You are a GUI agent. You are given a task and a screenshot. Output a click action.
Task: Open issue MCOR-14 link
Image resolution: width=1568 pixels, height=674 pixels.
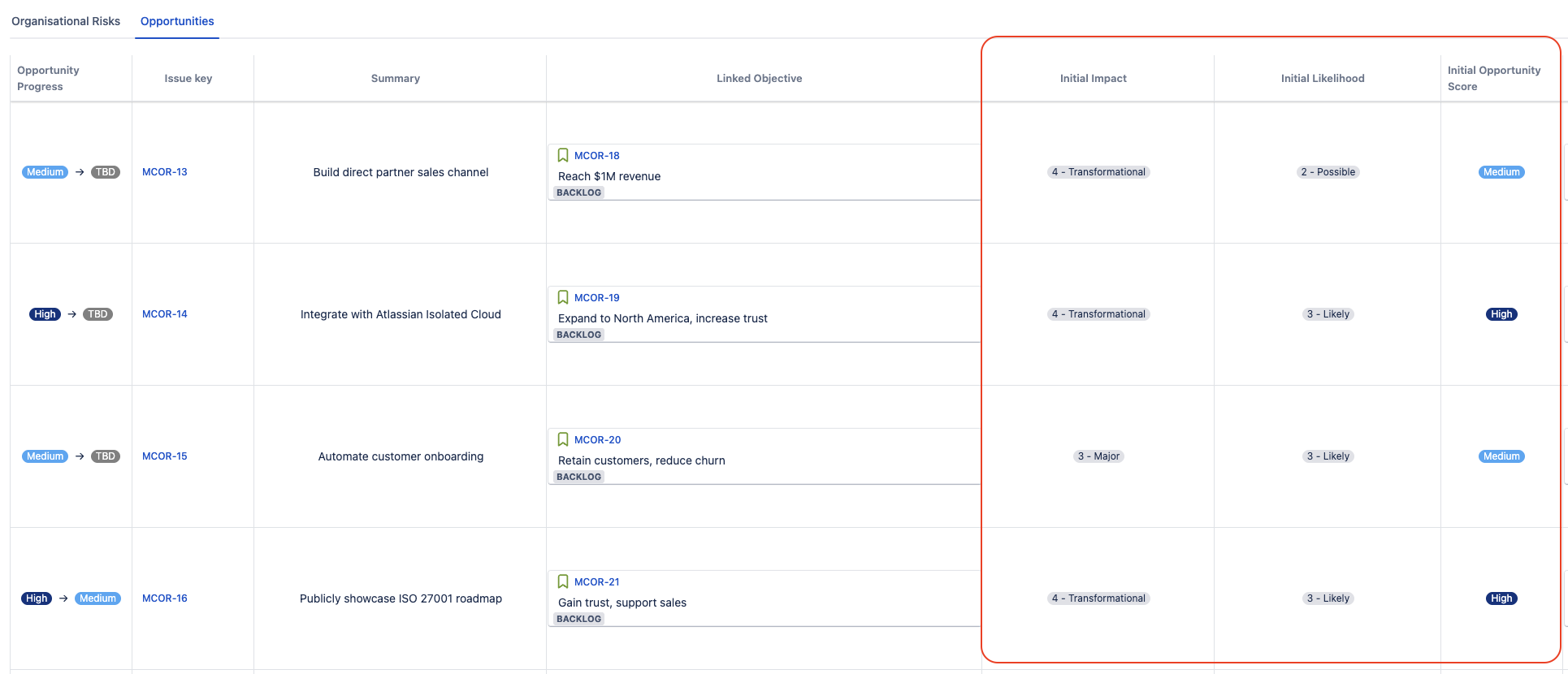(x=165, y=314)
